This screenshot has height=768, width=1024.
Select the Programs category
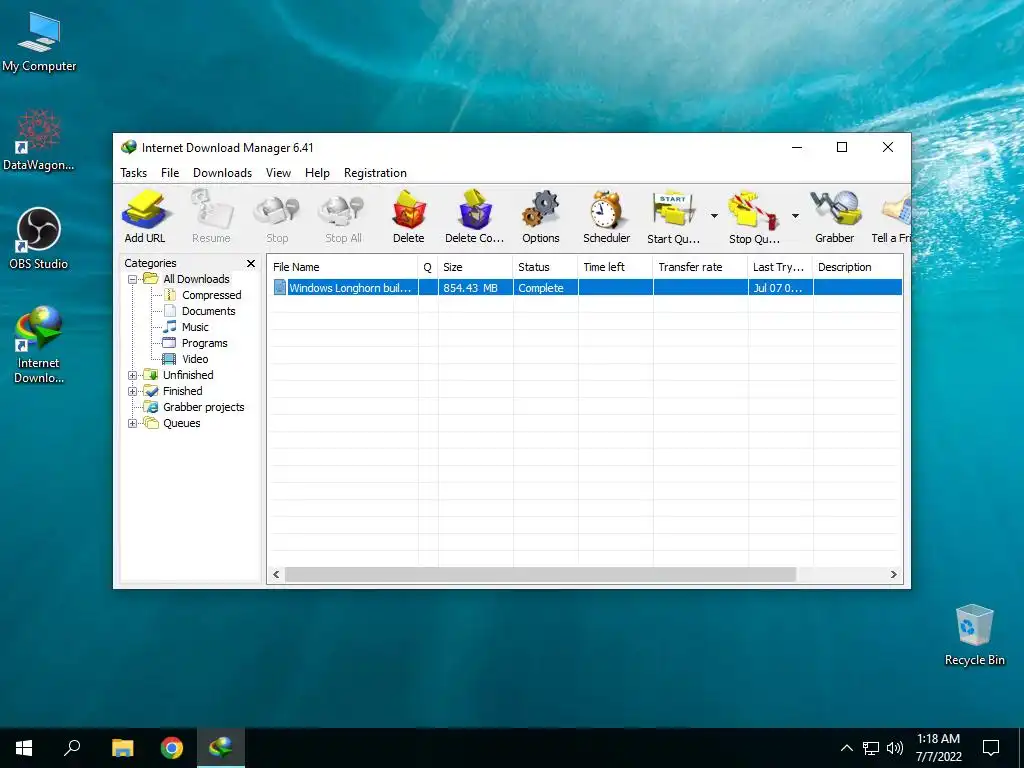click(204, 344)
